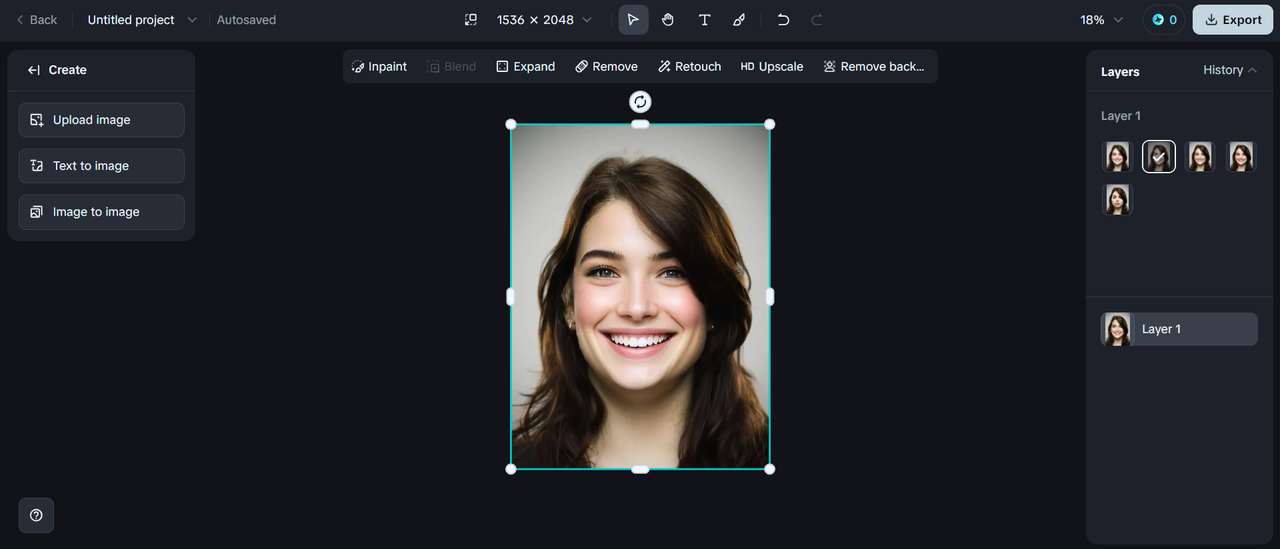This screenshot has height=549, width=1280.
Task: Open the Untitled project name dropdown
Action: pyautogui.click(x=142, y=20)
